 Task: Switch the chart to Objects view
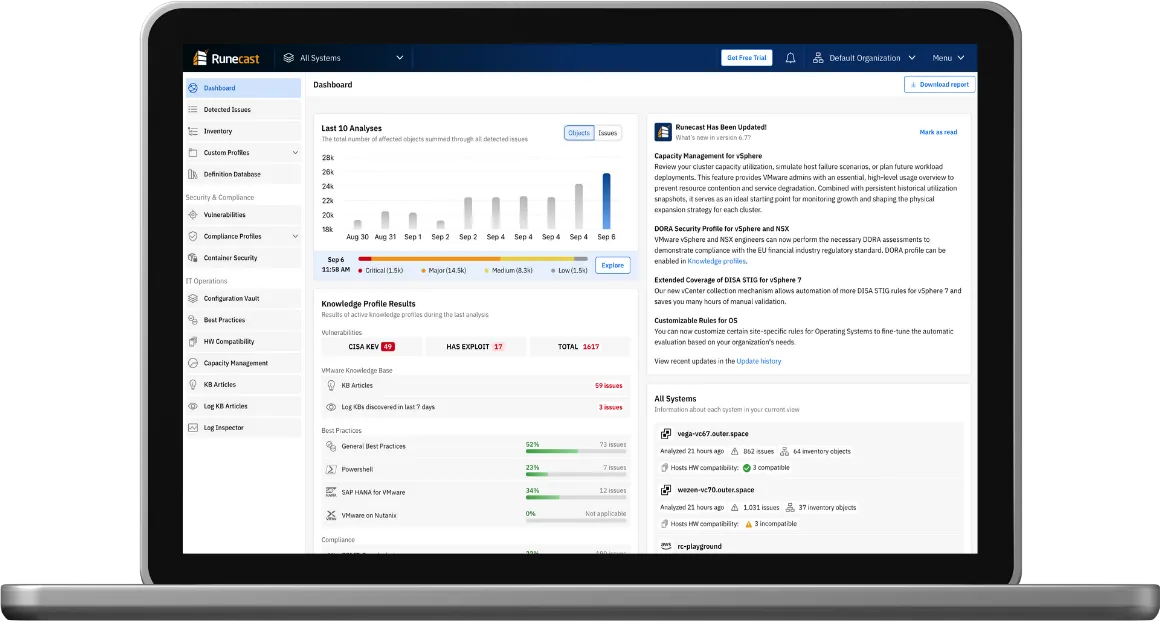(579, 133)
